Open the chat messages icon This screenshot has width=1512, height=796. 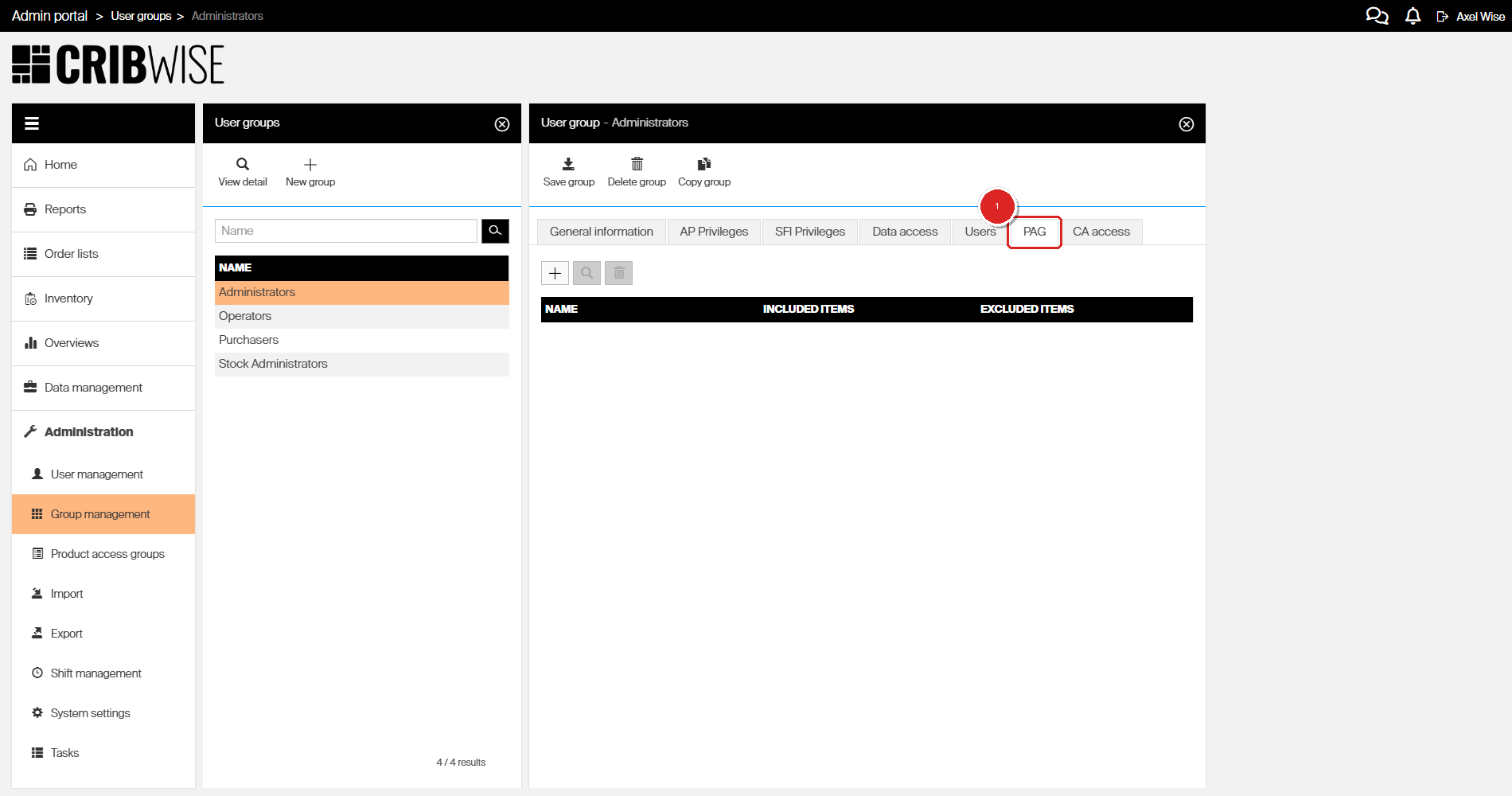[1377, 16]
